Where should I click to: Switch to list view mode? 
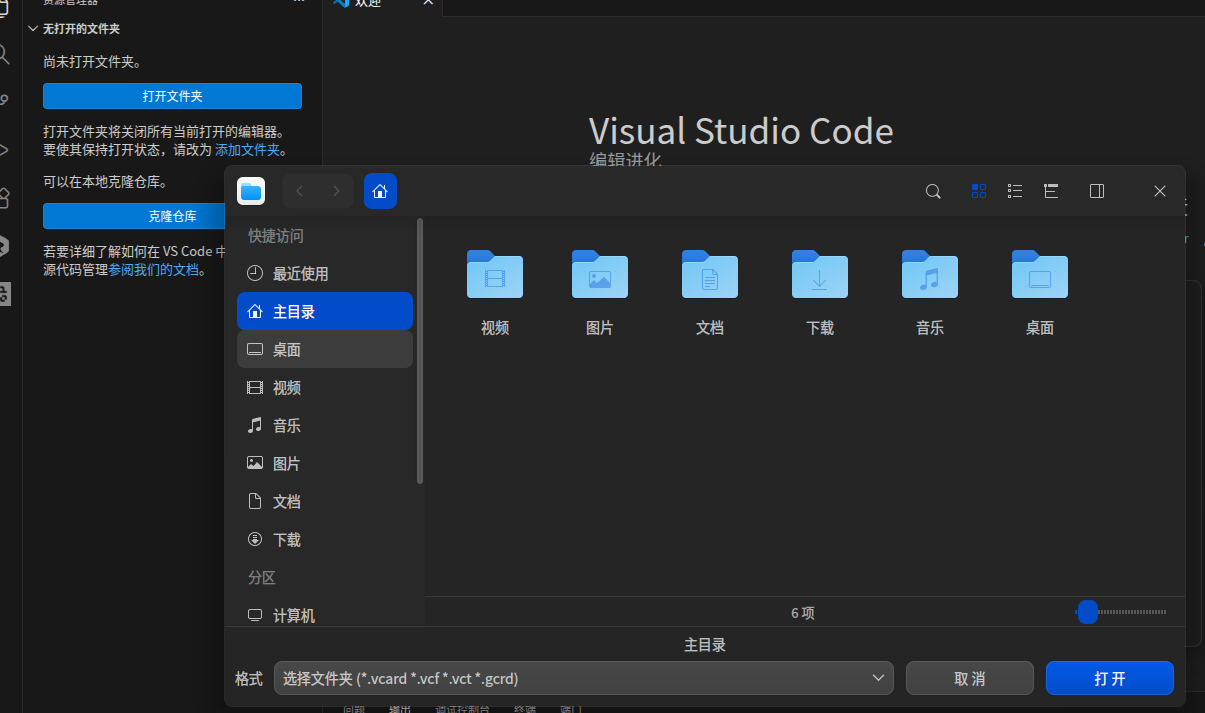[x=1015, y=191]
